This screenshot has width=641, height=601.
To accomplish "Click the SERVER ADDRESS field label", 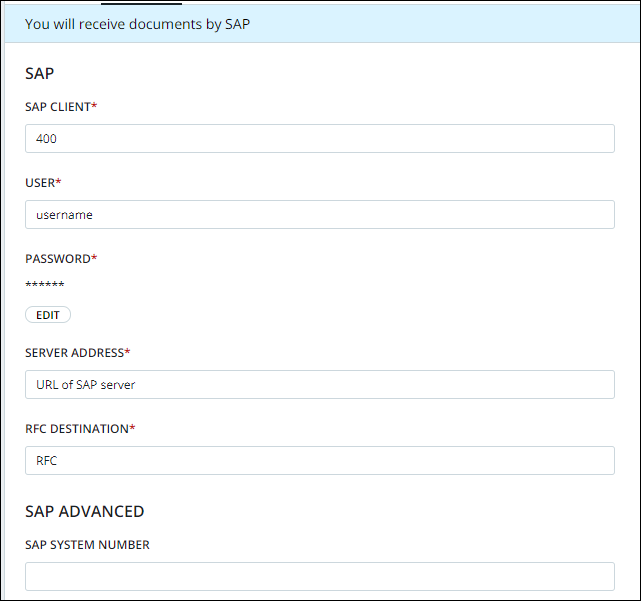I will (x=74, y=353).
